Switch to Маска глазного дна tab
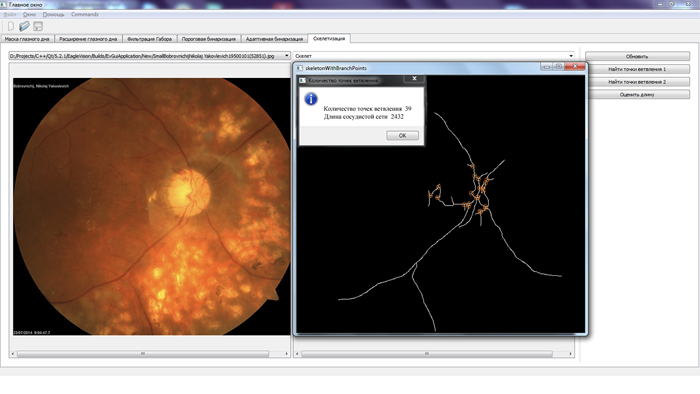The height and width of the screenshot is (394, 700). [27, 39]
